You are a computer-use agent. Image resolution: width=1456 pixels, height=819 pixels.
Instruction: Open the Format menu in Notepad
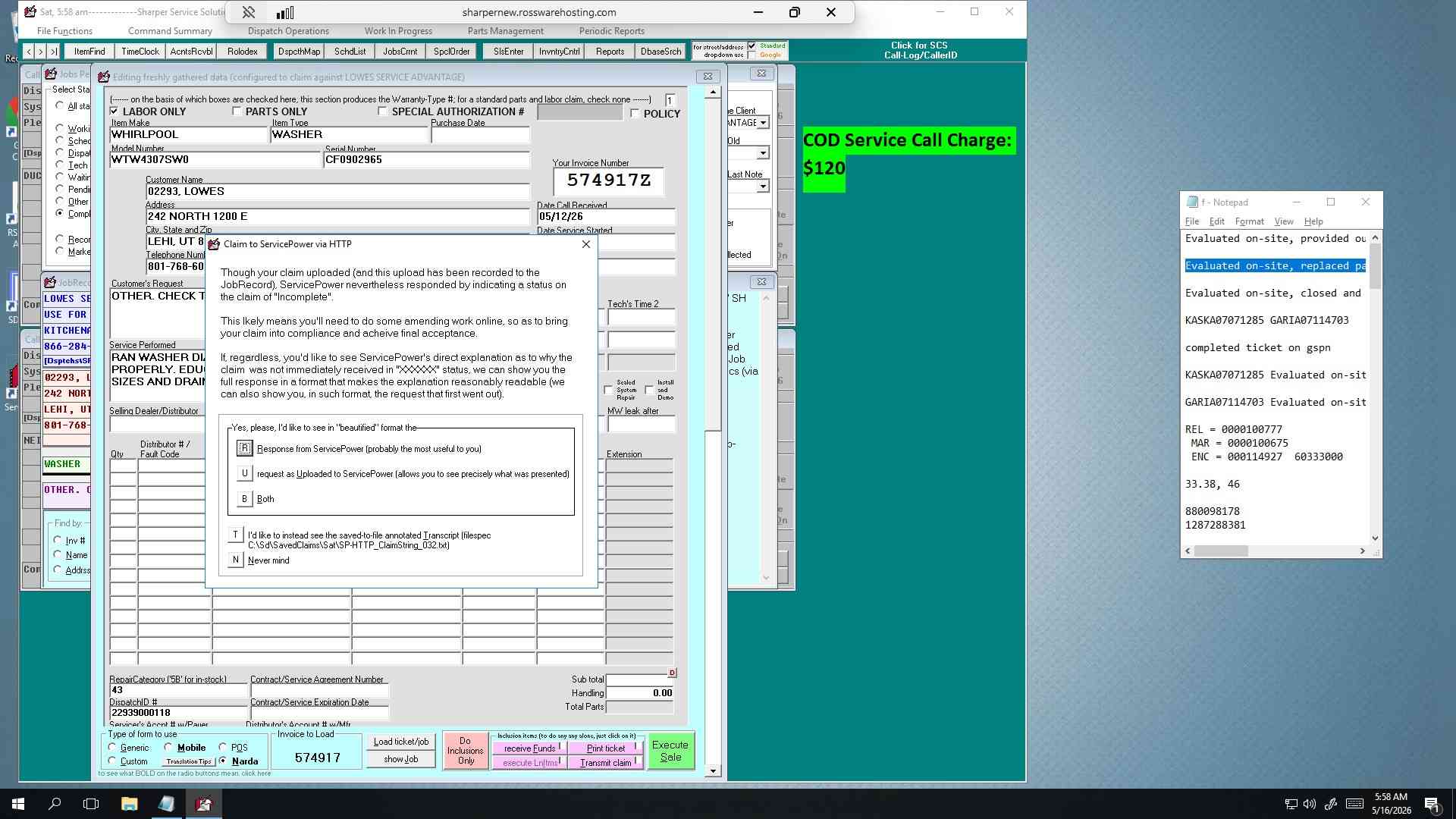click(1249, 221)
